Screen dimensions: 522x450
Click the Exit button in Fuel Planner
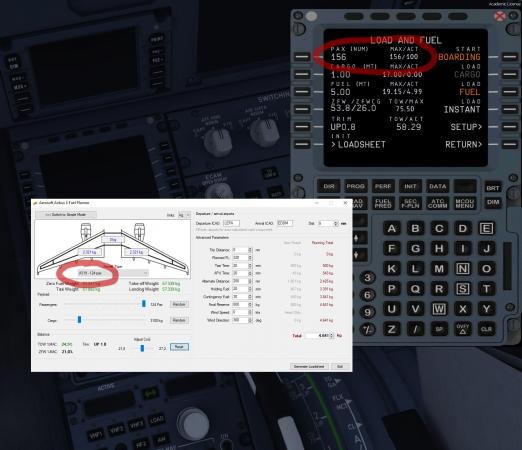coord(340,366)
